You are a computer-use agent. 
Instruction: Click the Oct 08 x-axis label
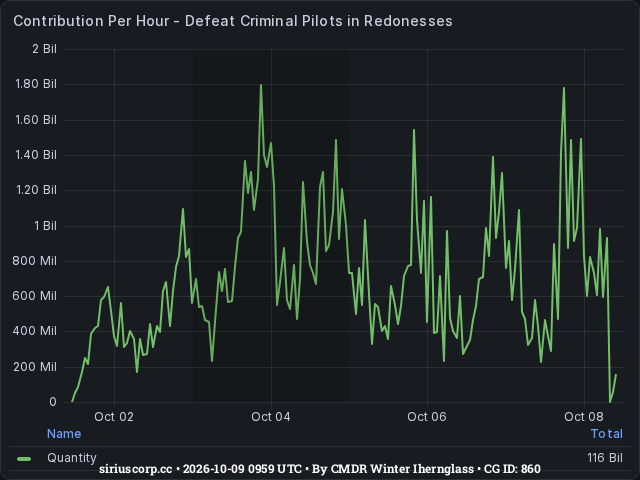pyautogui.click(x=584, y=417)
